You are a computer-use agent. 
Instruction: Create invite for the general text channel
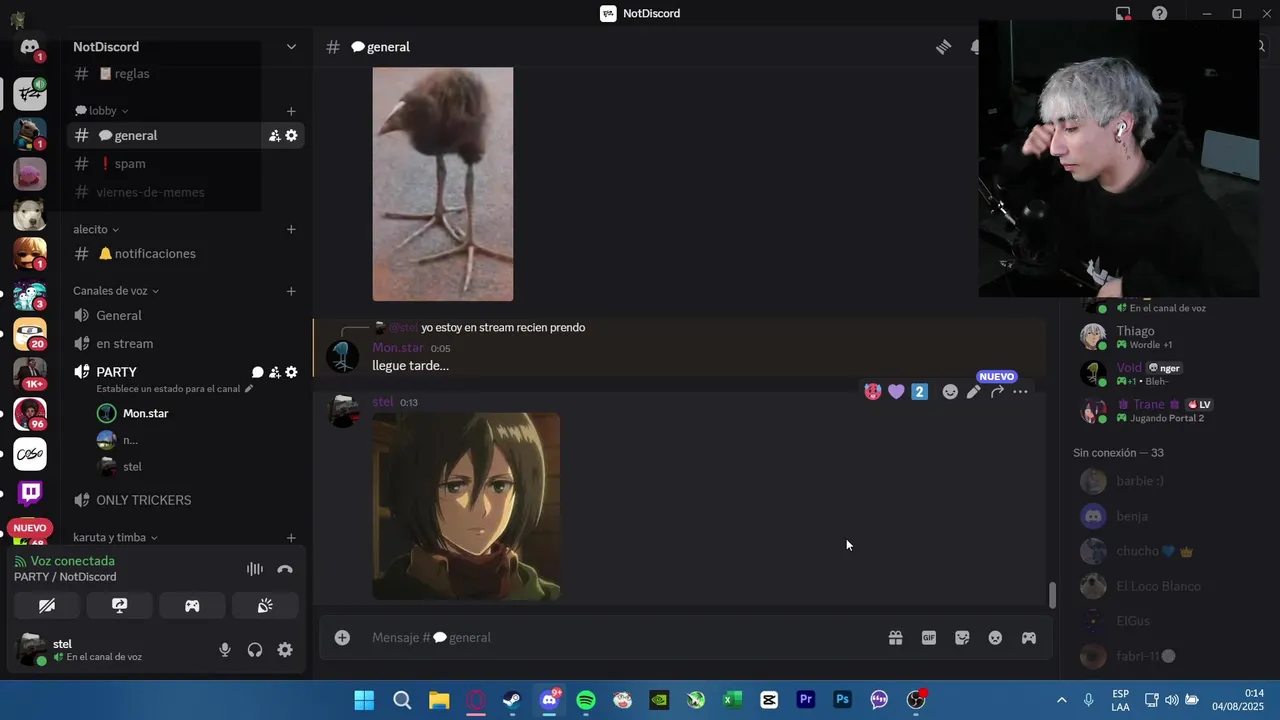[x=274, y=136]
